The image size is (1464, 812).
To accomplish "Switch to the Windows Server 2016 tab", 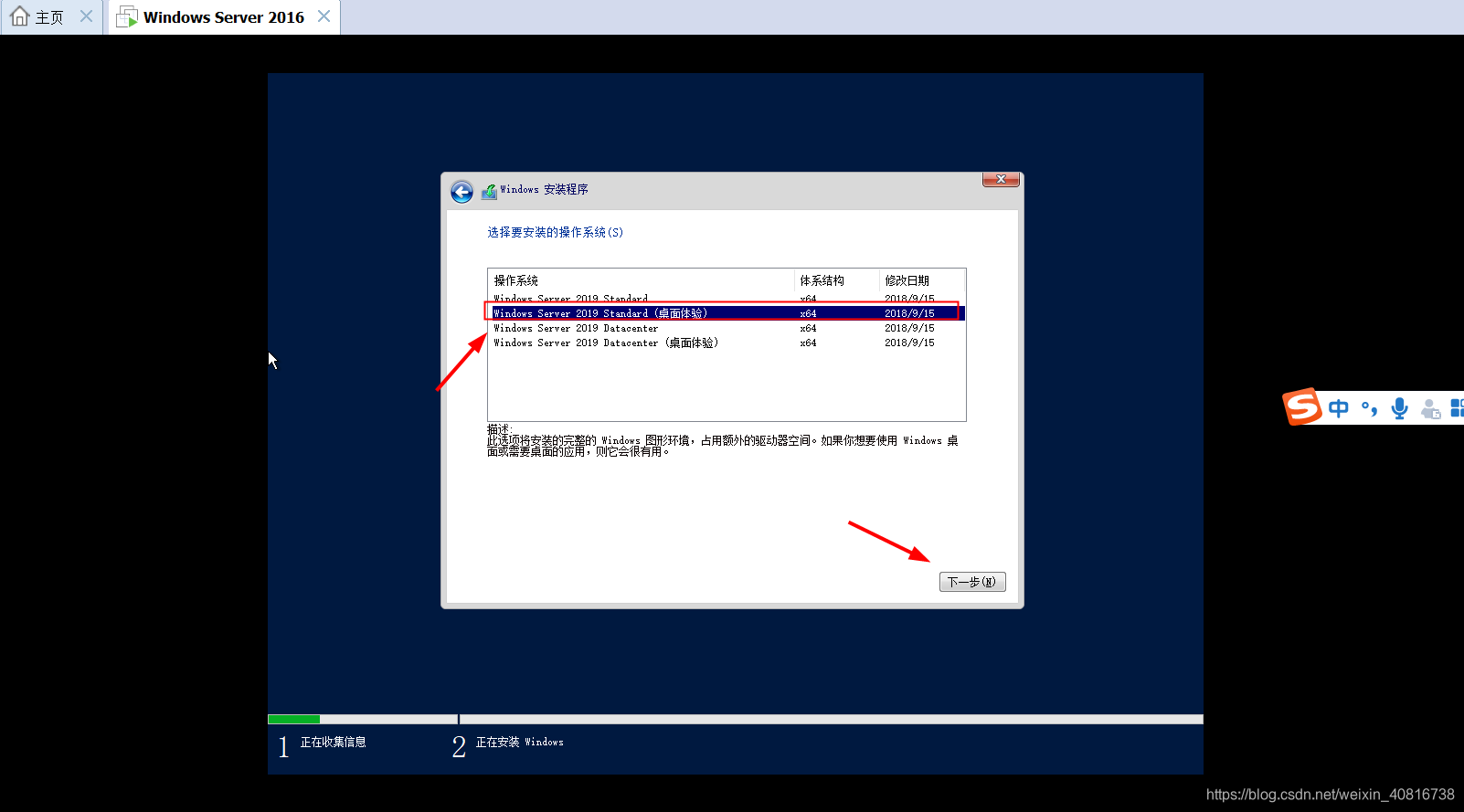I will point(224,17).
